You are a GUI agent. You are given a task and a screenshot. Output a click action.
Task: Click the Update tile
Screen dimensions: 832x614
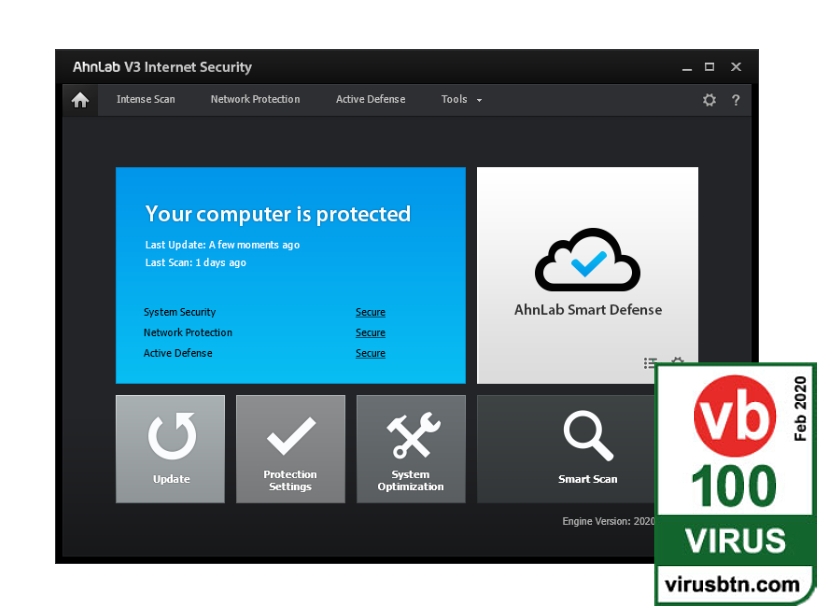pyautogui.click(x=170, y=448)
